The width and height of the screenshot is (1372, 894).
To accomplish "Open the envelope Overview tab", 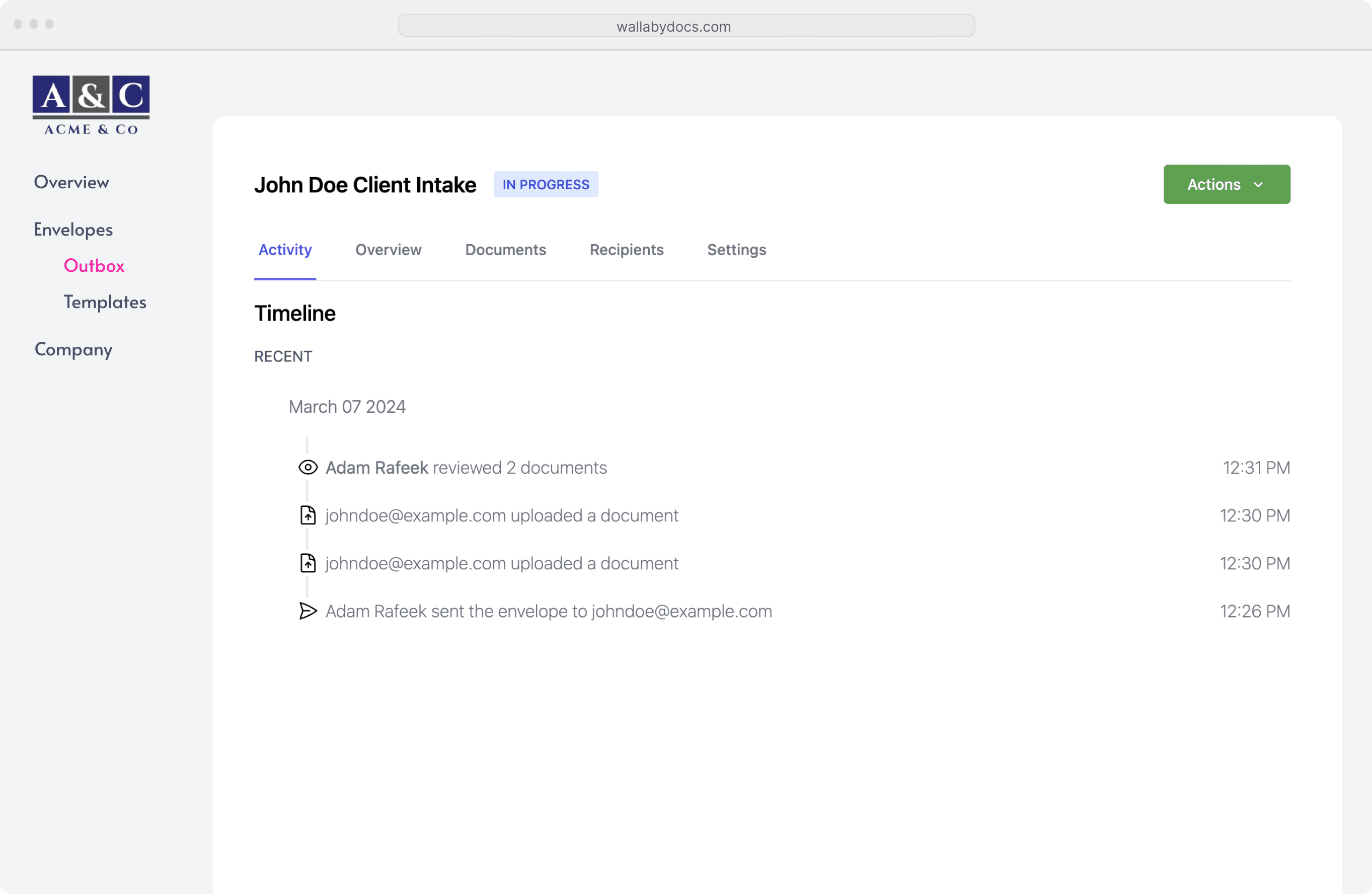I will click(388, 250).
